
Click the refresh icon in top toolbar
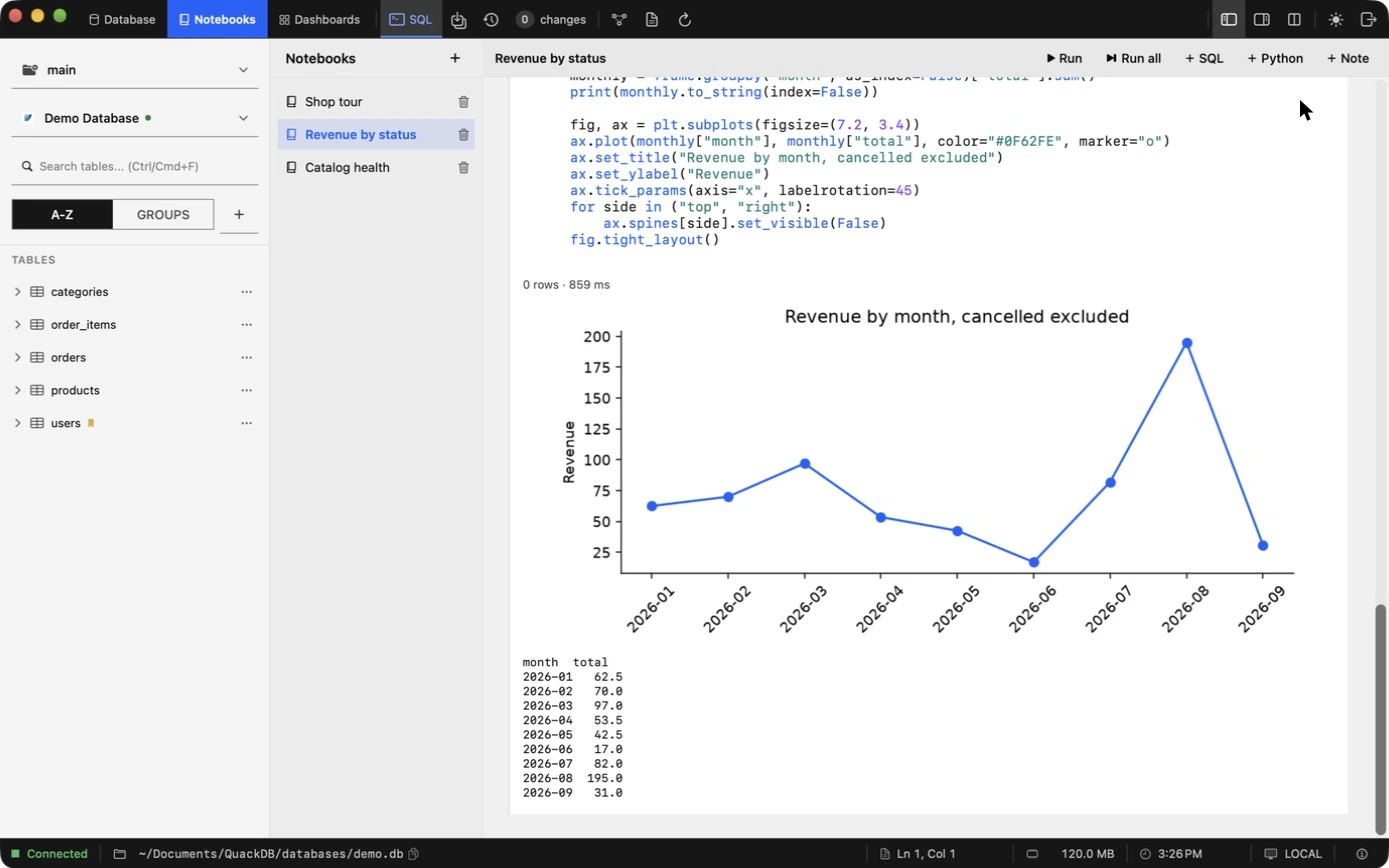coord(685,19)
